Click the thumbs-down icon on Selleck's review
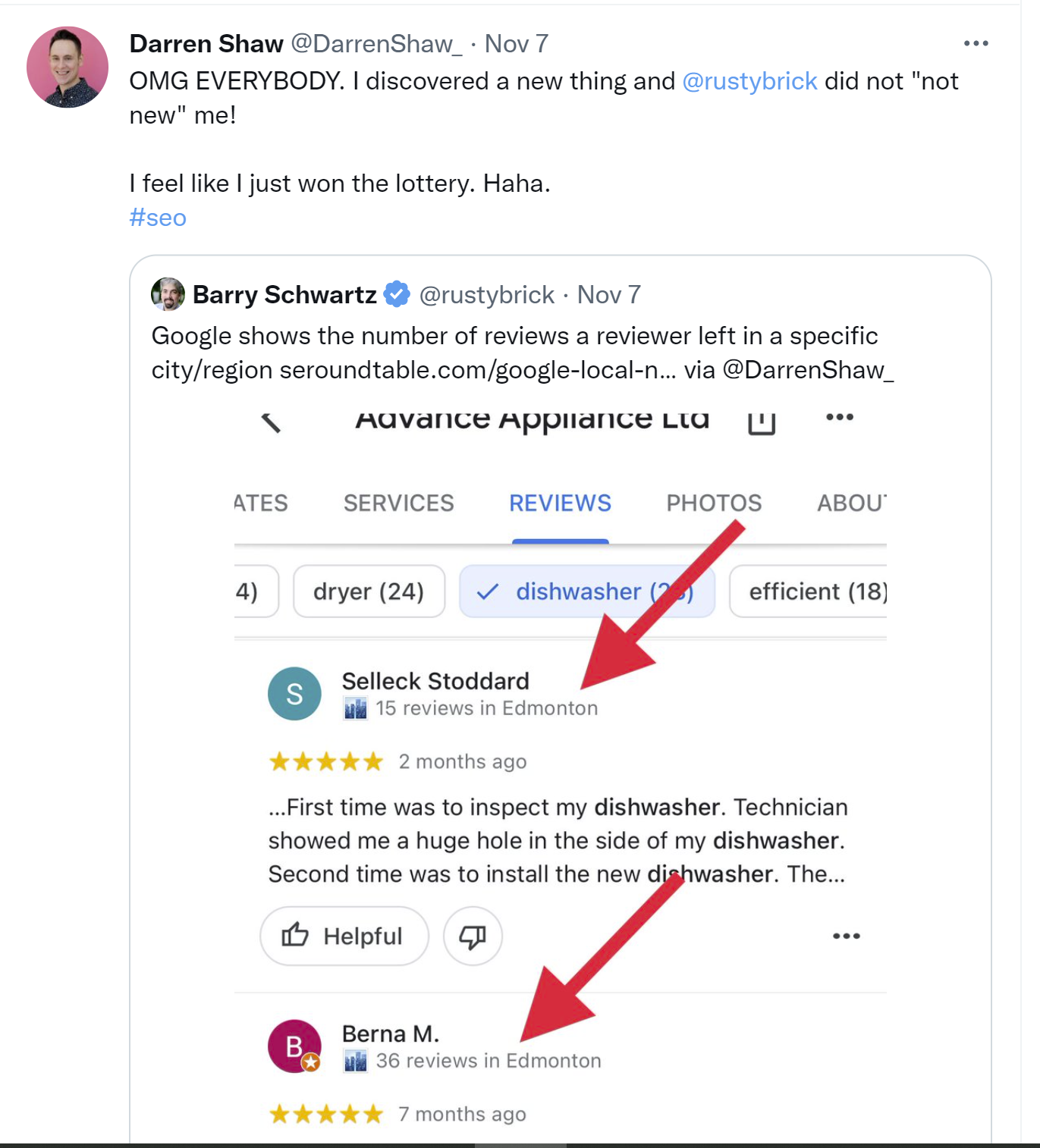The height and width of the screenshot is (1148, 1040). point(473,936)
